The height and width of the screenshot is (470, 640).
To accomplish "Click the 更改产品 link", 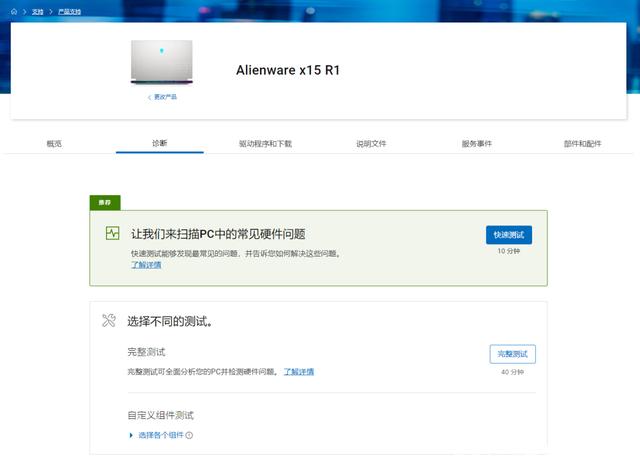I will pos(162,97).
